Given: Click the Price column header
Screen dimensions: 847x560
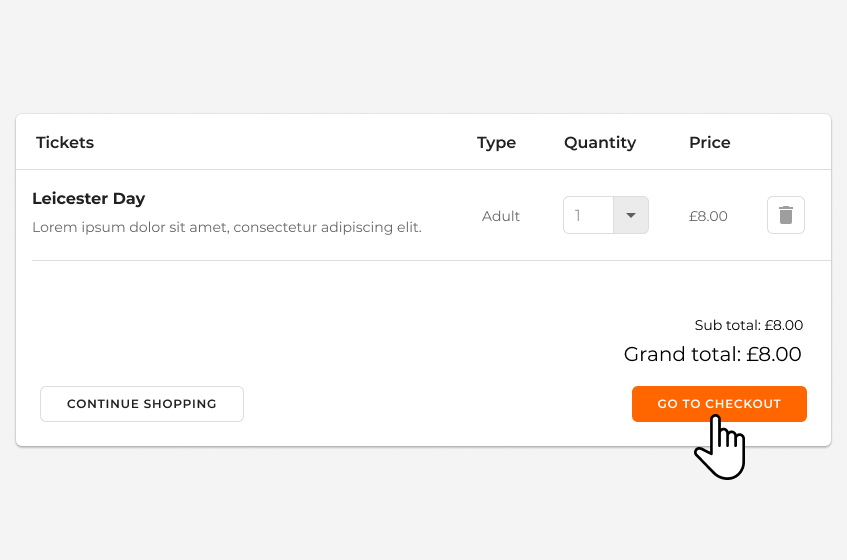Looking at the screenshot, I should coord(709,142).
